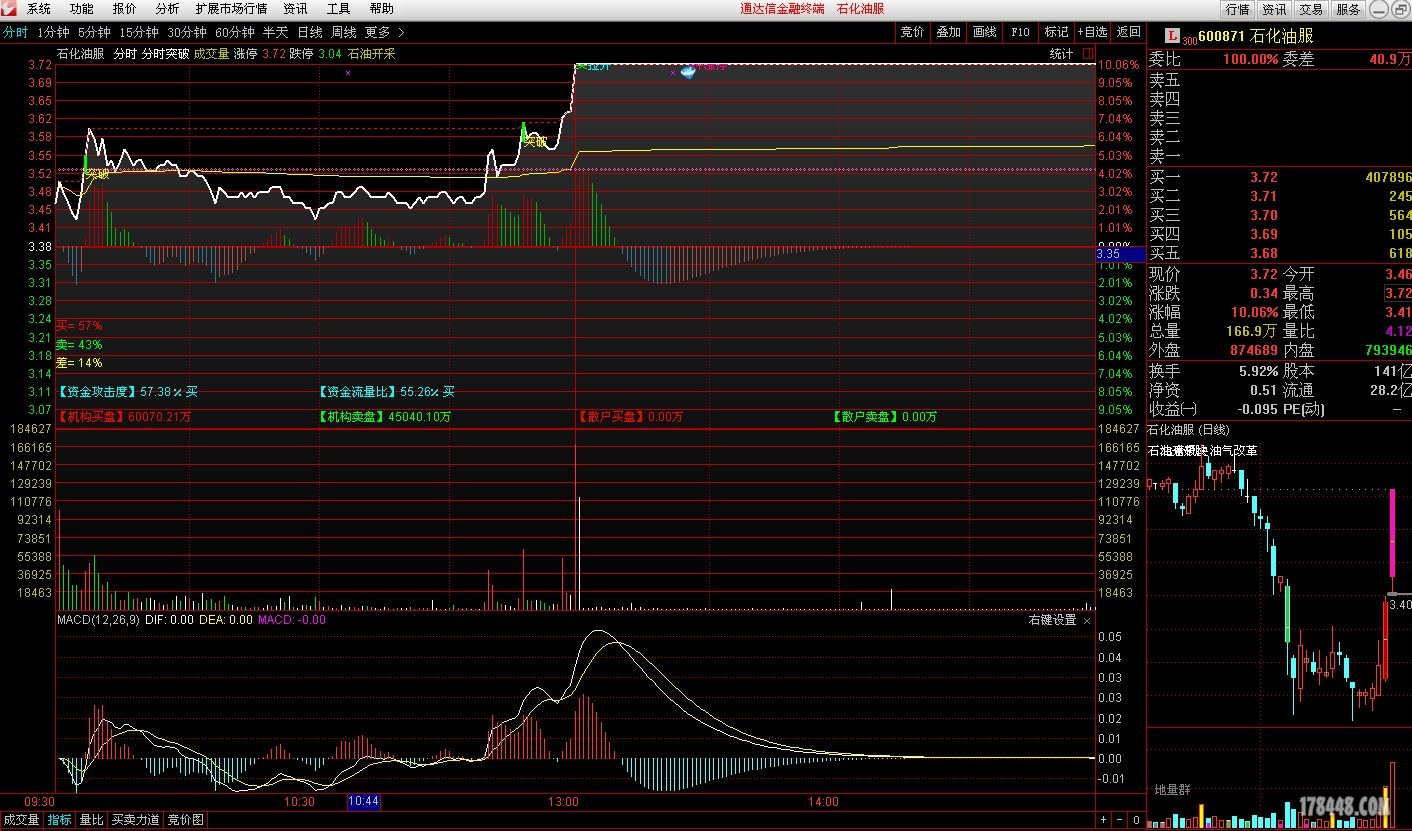Switch to 1分钟 period
The height and width of the screenshot is (831, 1412).
53,32
